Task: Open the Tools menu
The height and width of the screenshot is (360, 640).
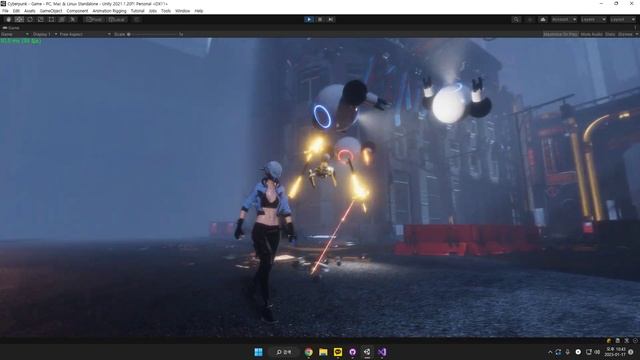Action: coord(166,11)
